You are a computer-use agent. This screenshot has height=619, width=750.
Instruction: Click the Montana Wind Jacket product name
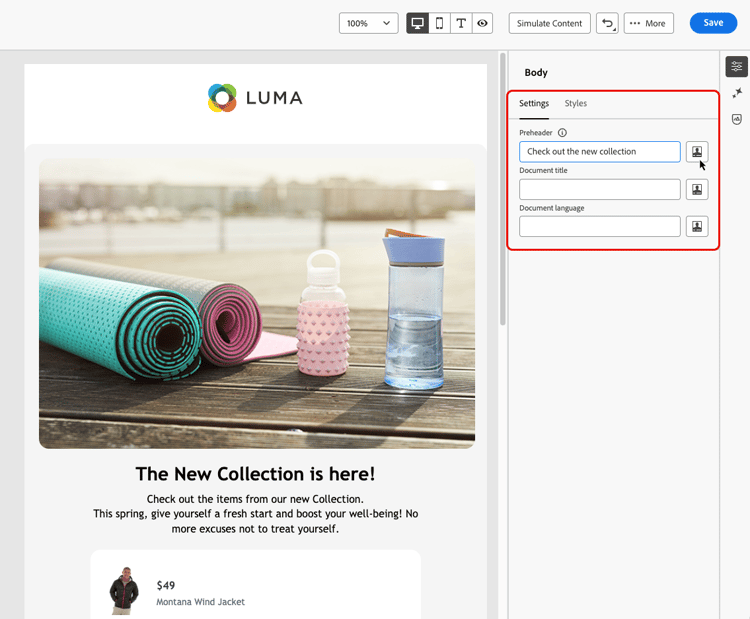pyautogui.click(x=200, y=602)
